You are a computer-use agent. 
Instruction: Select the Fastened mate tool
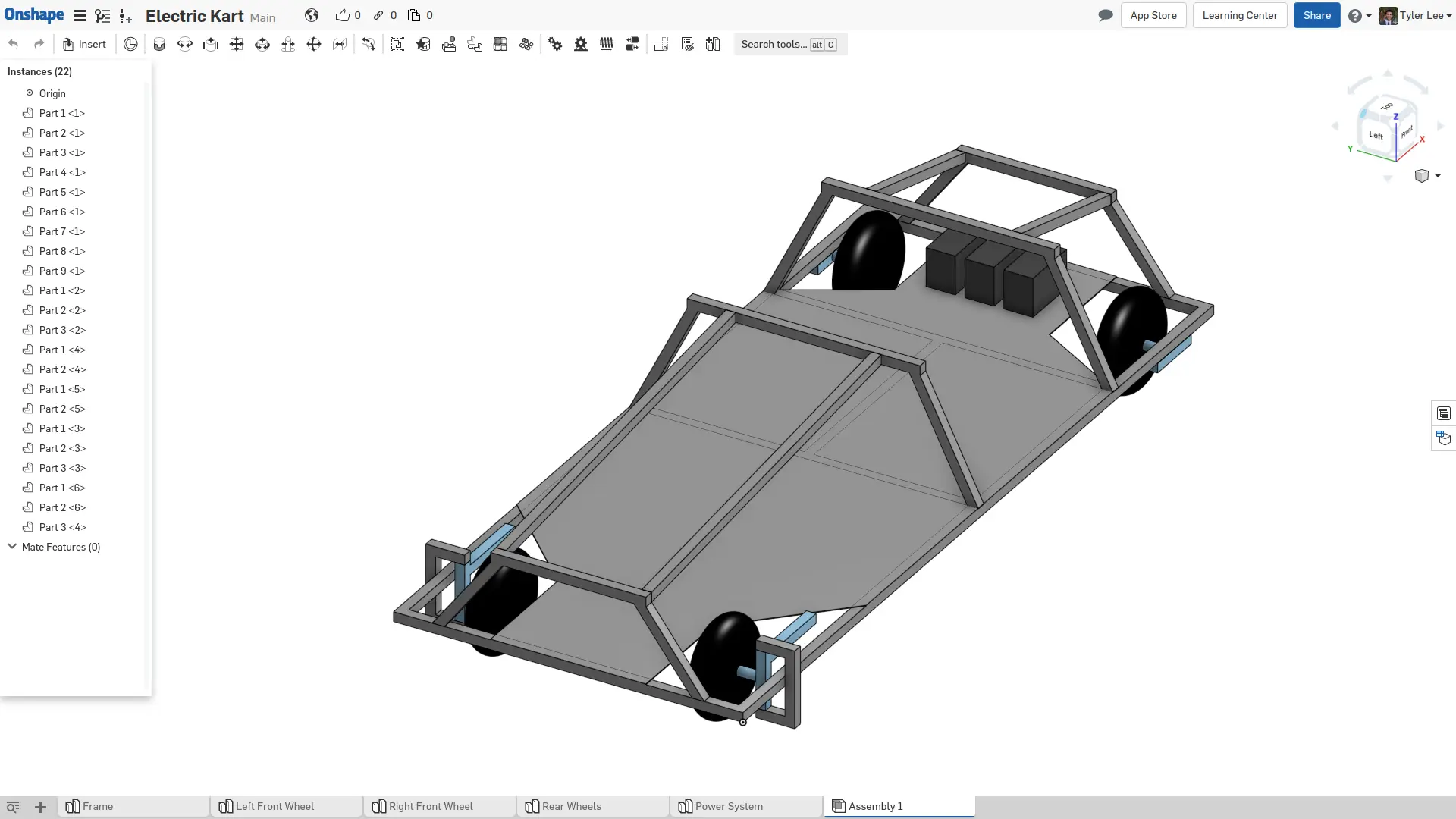pyautogui.click(x=159, y=45)
